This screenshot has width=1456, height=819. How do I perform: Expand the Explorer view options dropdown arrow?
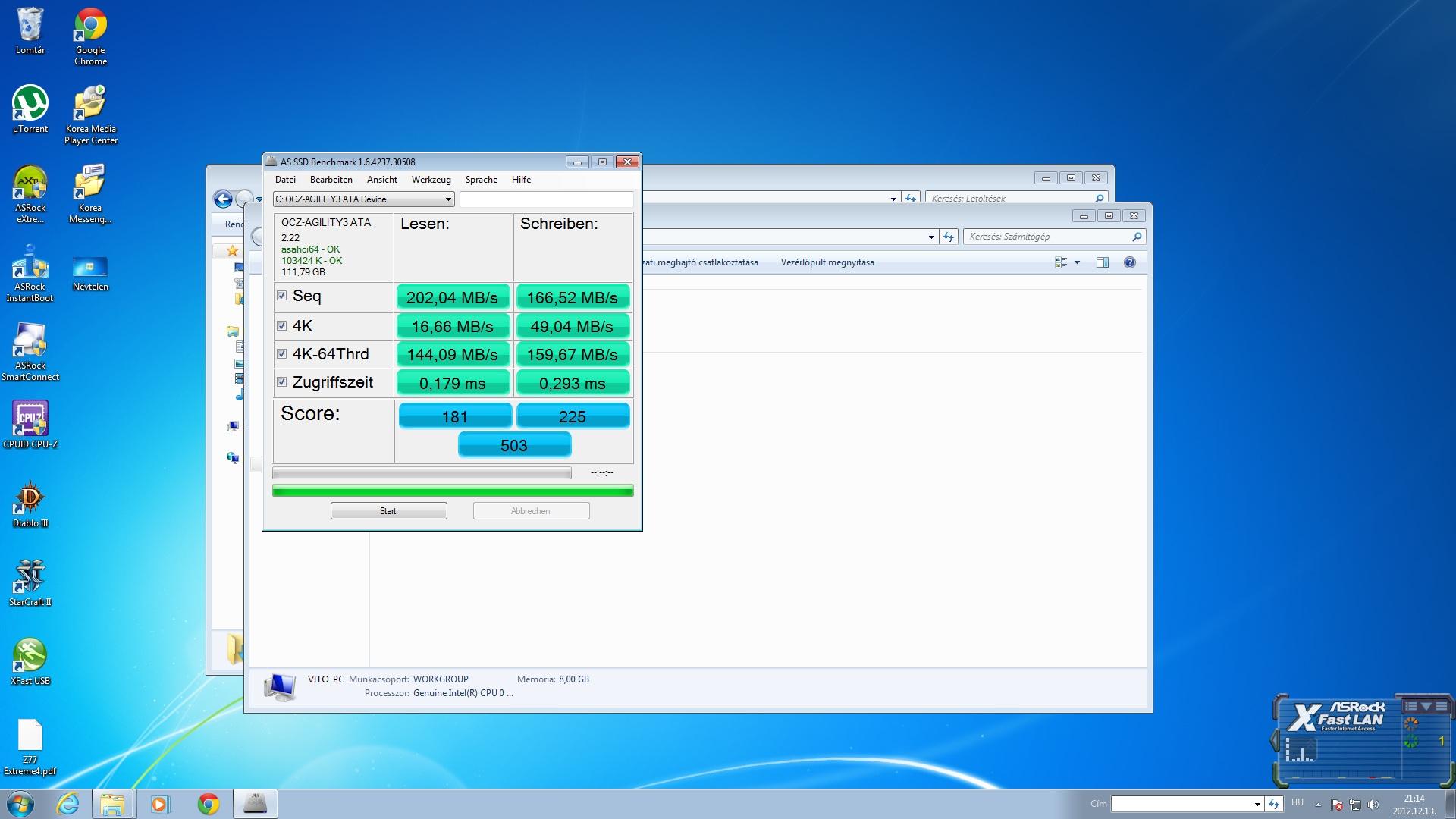(x=1077, y=262)
